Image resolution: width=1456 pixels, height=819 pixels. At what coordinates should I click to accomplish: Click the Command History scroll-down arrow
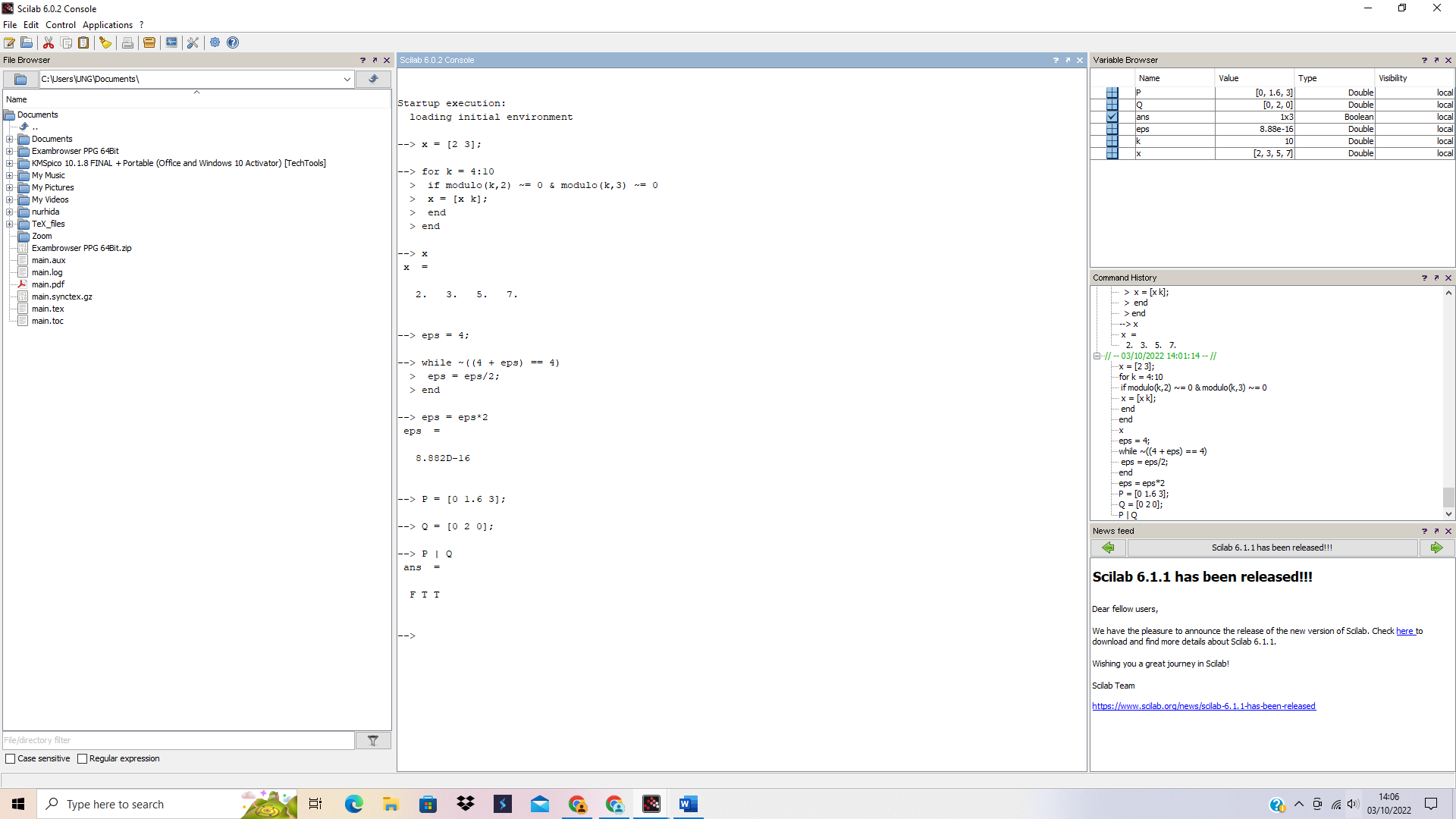tap(1448, 514)
